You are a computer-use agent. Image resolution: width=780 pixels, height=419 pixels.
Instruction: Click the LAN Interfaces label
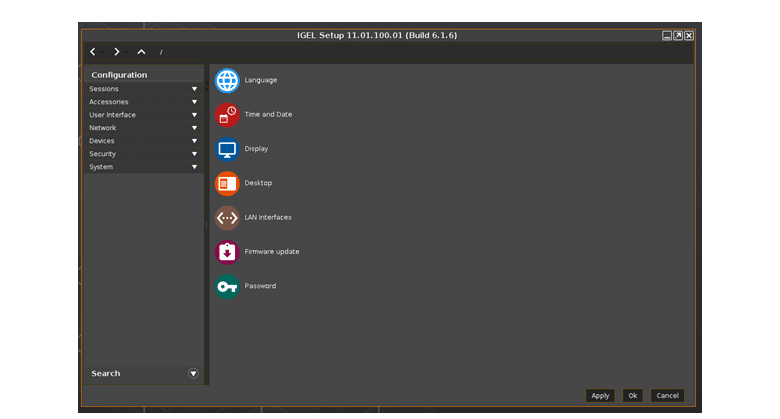click(268, 217)
